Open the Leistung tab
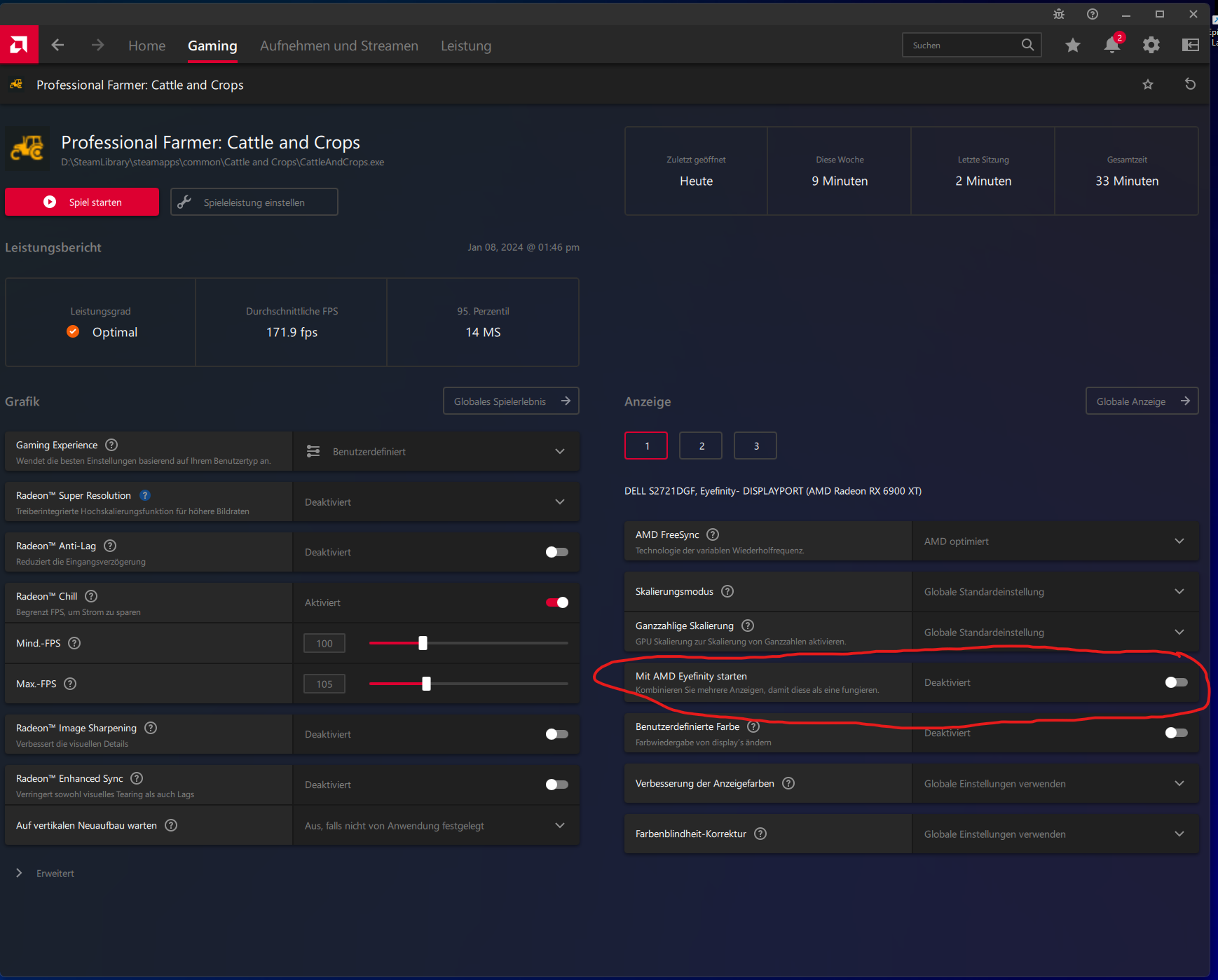The image size is (1218, 980). pos(466,46)
